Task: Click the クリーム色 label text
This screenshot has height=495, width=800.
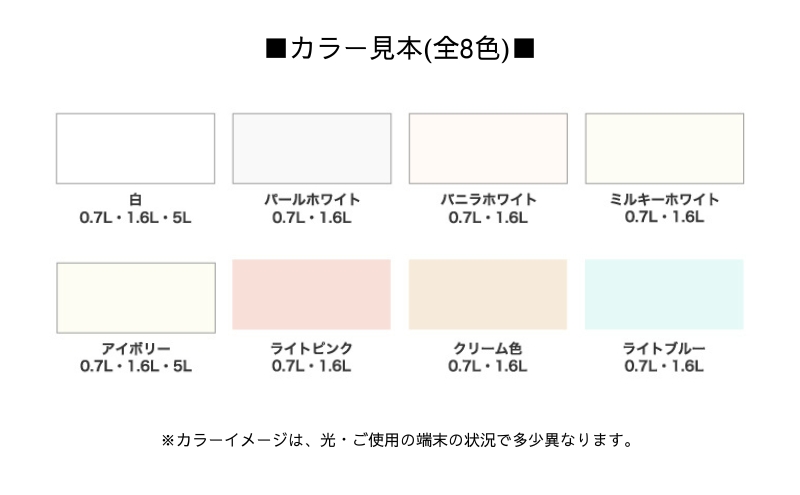Action: tap(488, 349)
